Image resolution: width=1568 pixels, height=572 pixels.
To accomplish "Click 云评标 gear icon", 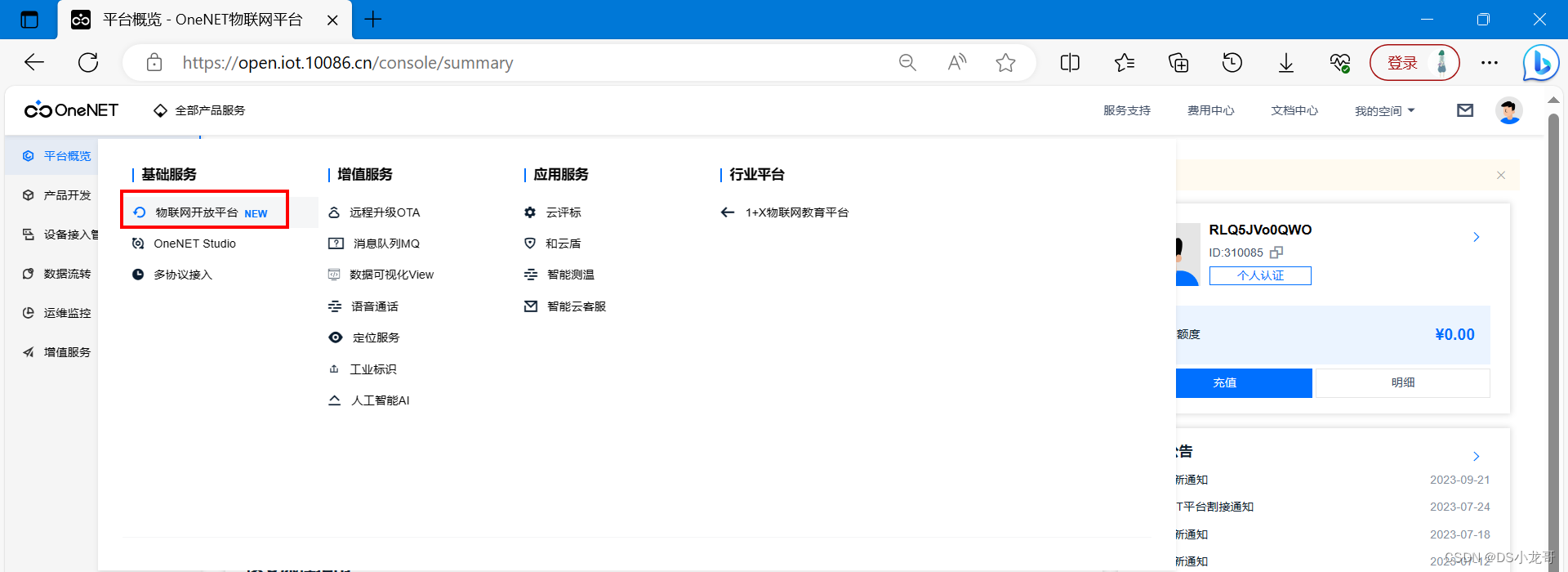I will click(x=530, y=212).
